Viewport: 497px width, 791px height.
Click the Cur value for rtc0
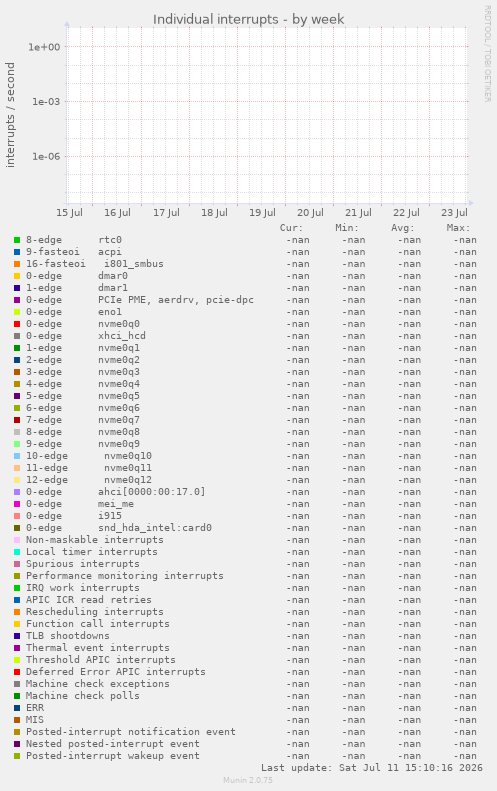298,240
